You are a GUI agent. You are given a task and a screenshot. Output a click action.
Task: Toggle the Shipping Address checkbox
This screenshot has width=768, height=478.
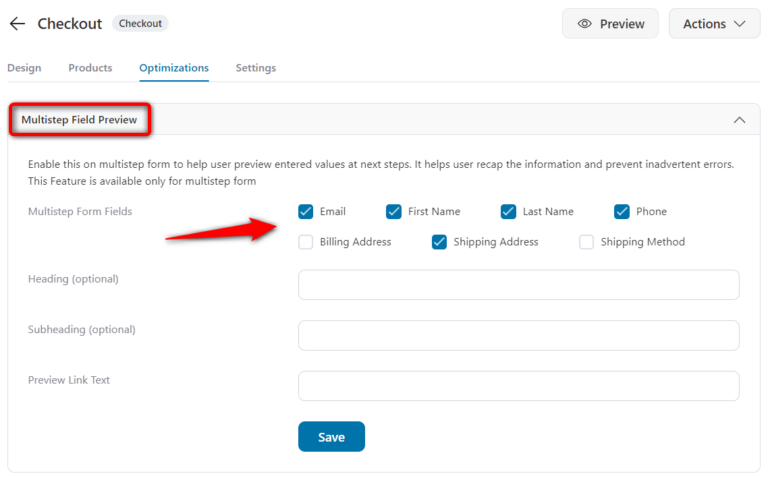click(x=439, y=242)
